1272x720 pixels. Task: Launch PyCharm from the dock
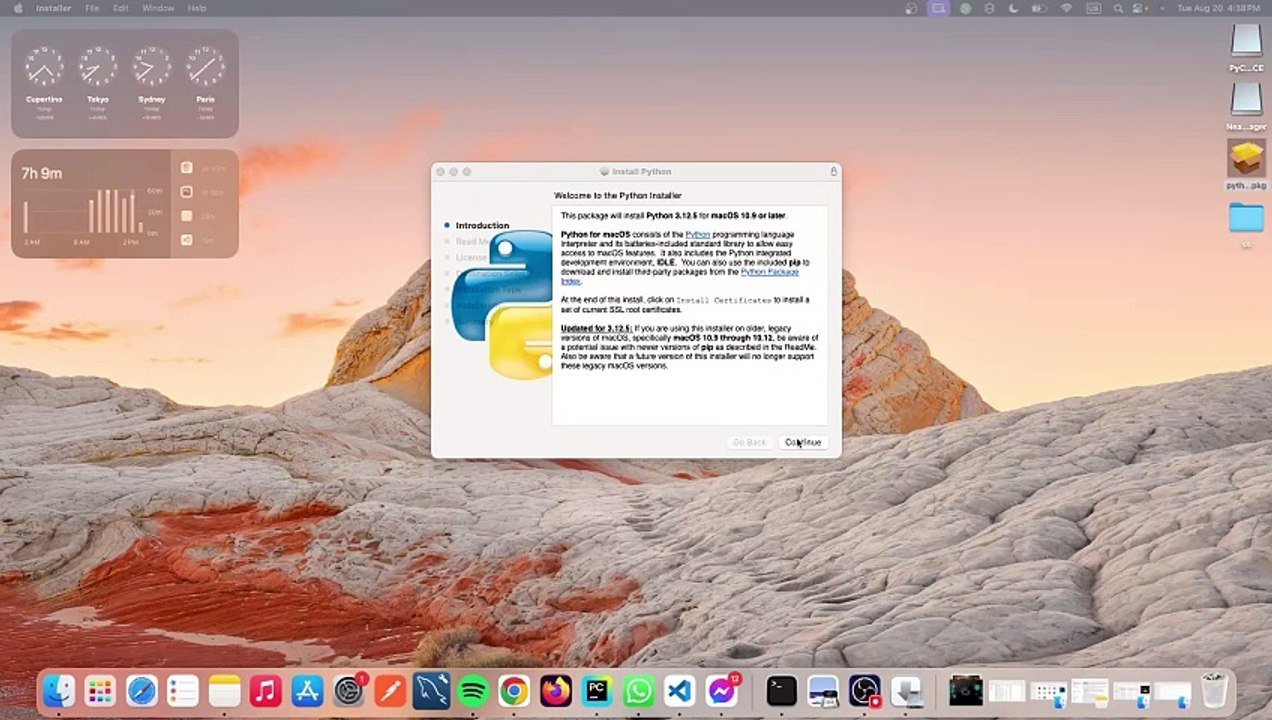[597, 691]
